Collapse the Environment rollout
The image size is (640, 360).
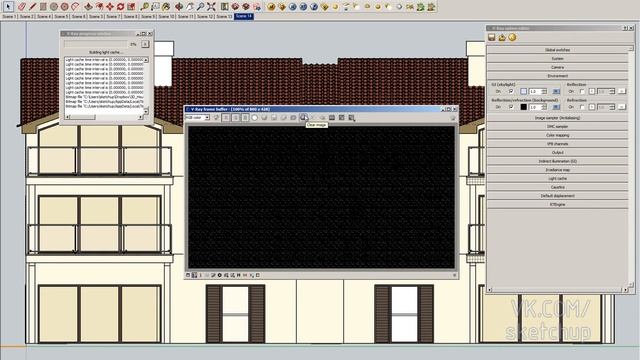(558, 76)
